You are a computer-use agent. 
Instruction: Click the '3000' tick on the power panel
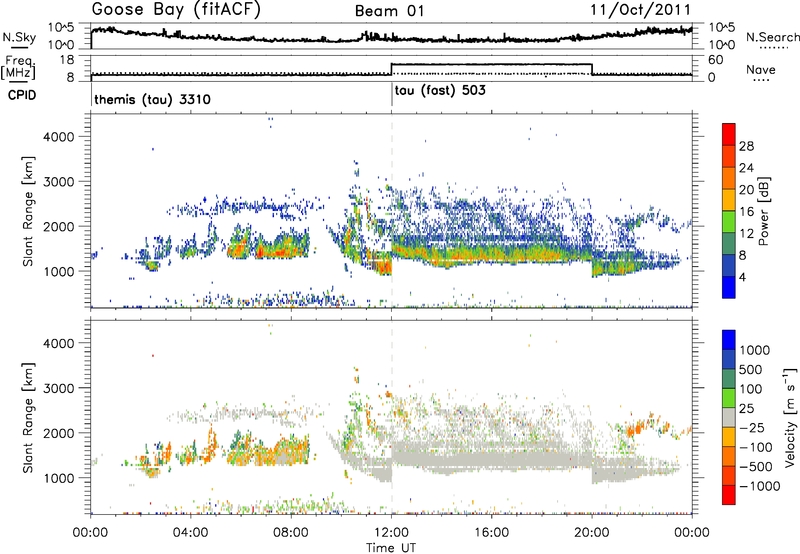[x=58, y=182]
